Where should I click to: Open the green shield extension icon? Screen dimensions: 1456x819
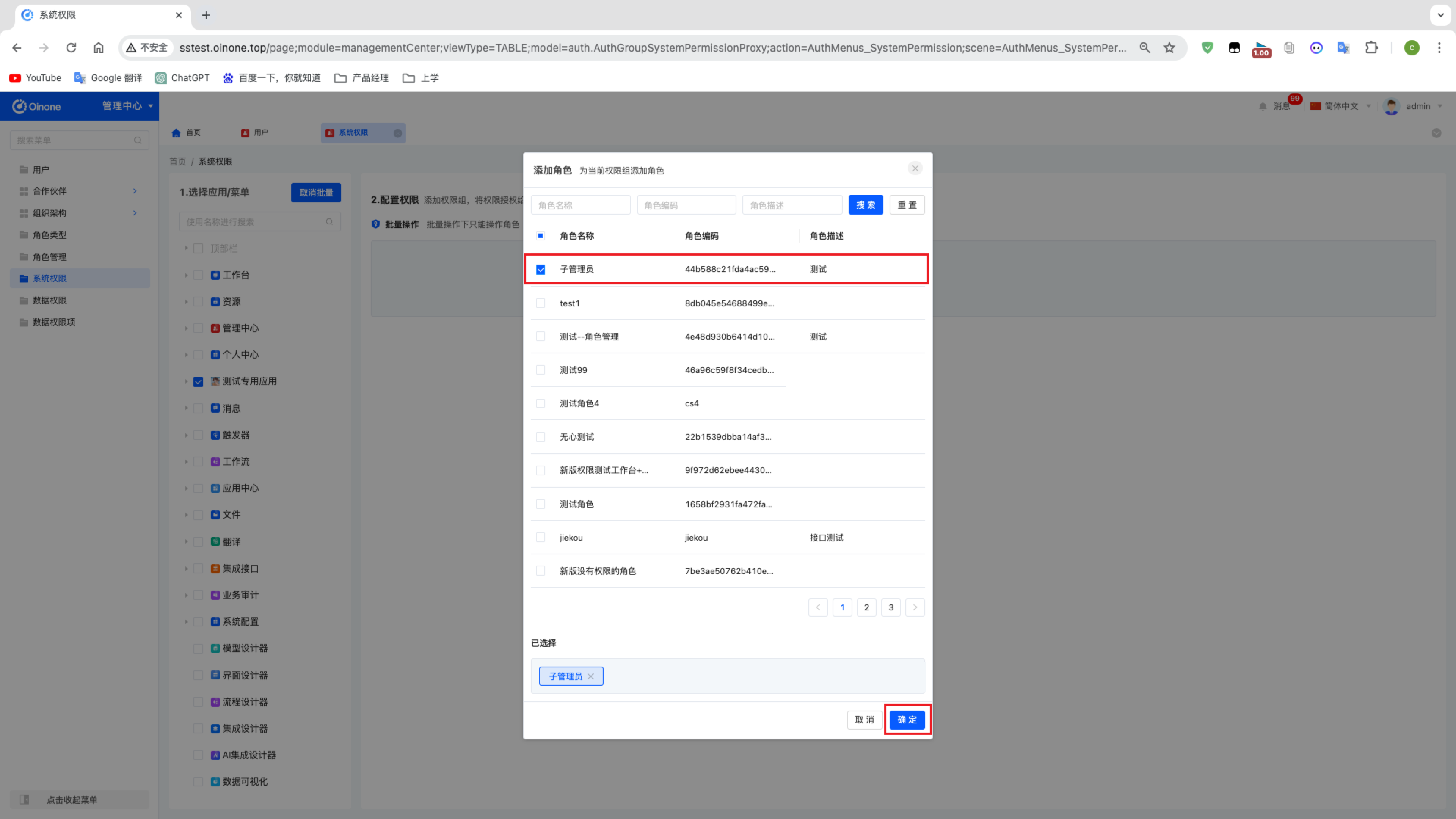point(1207,48)
